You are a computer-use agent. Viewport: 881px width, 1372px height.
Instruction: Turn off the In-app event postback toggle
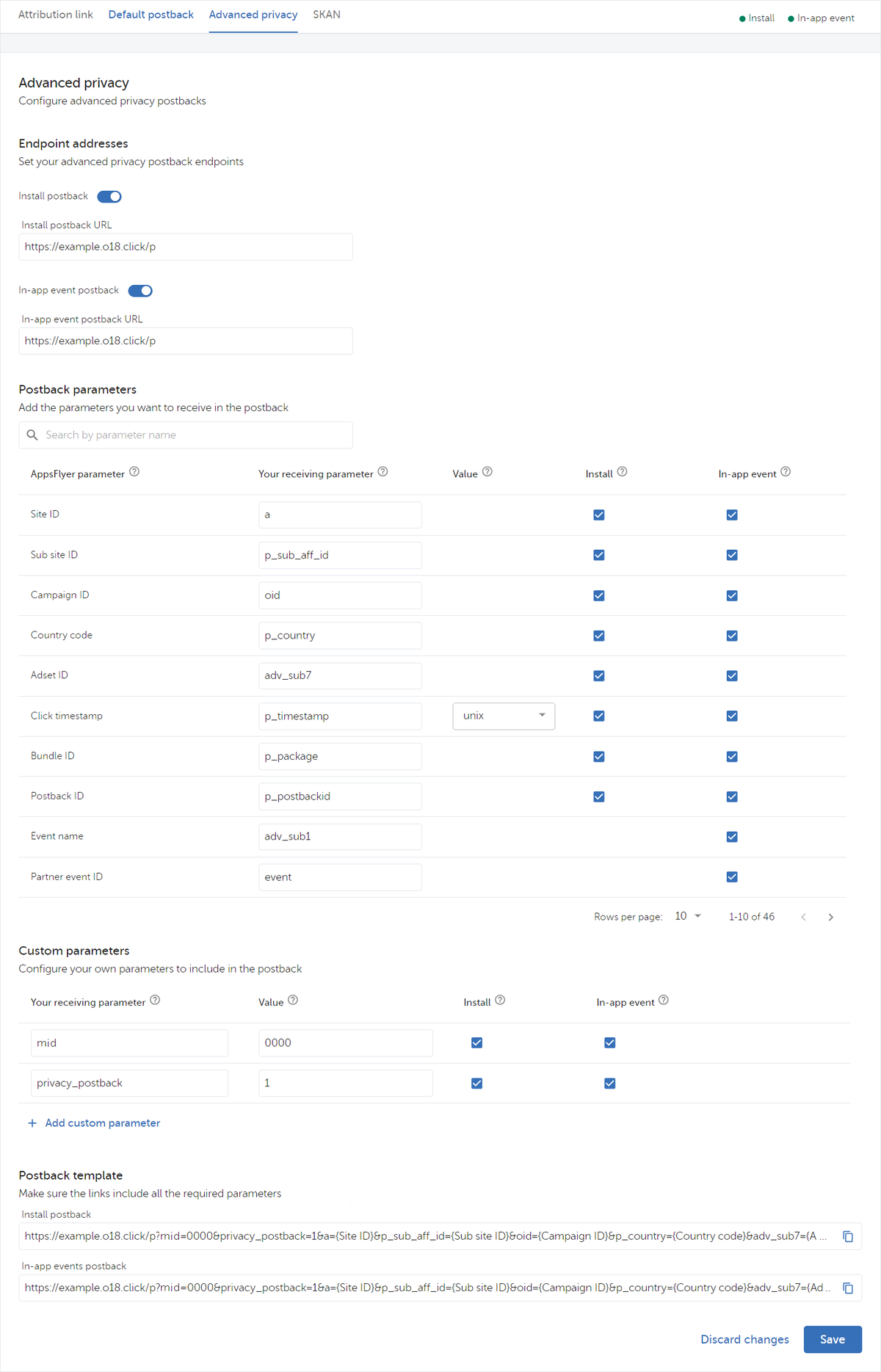pyautogui.click(x=140, y=291)
